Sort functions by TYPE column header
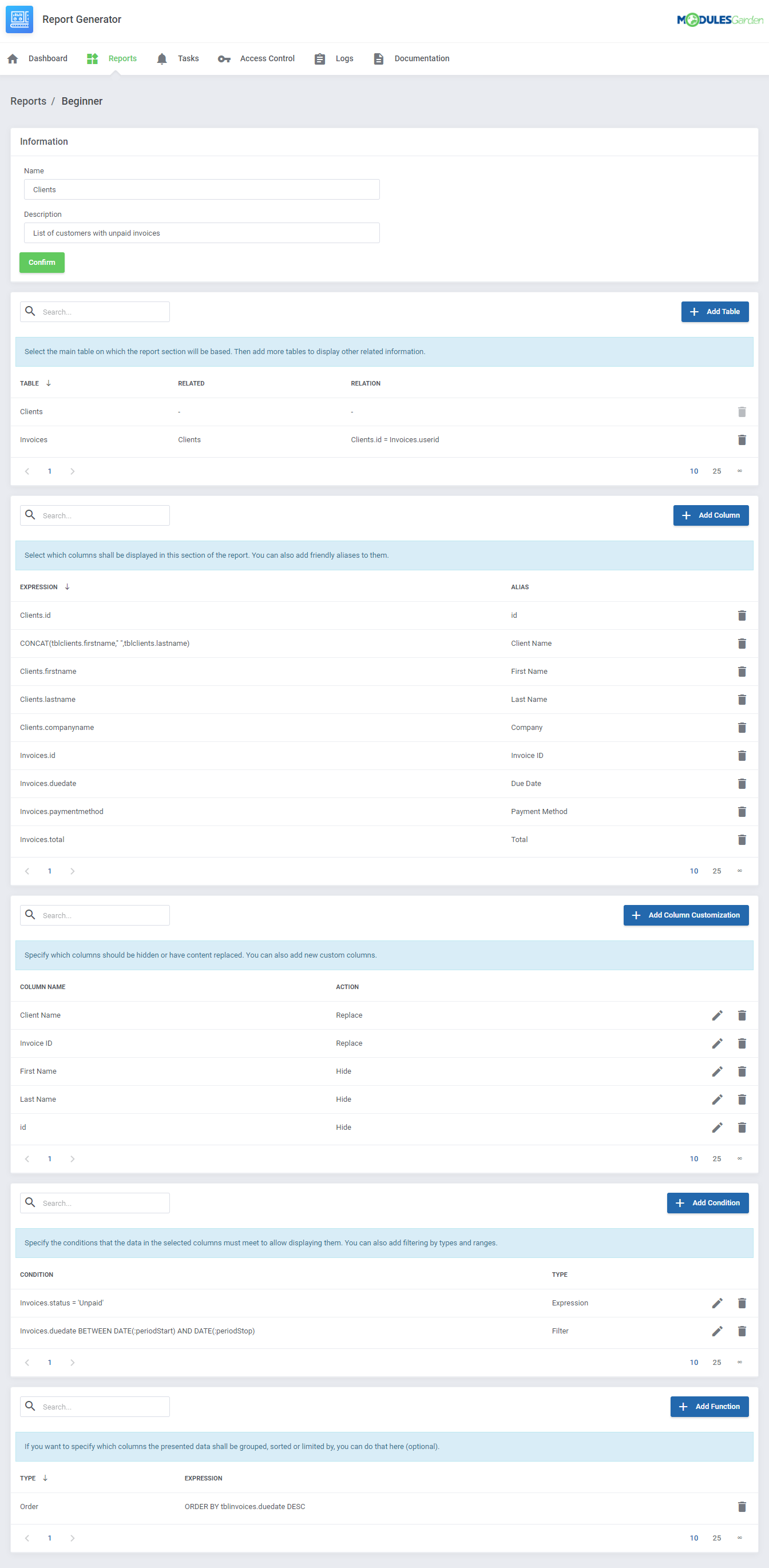769x1568 pixels. 34,1478
